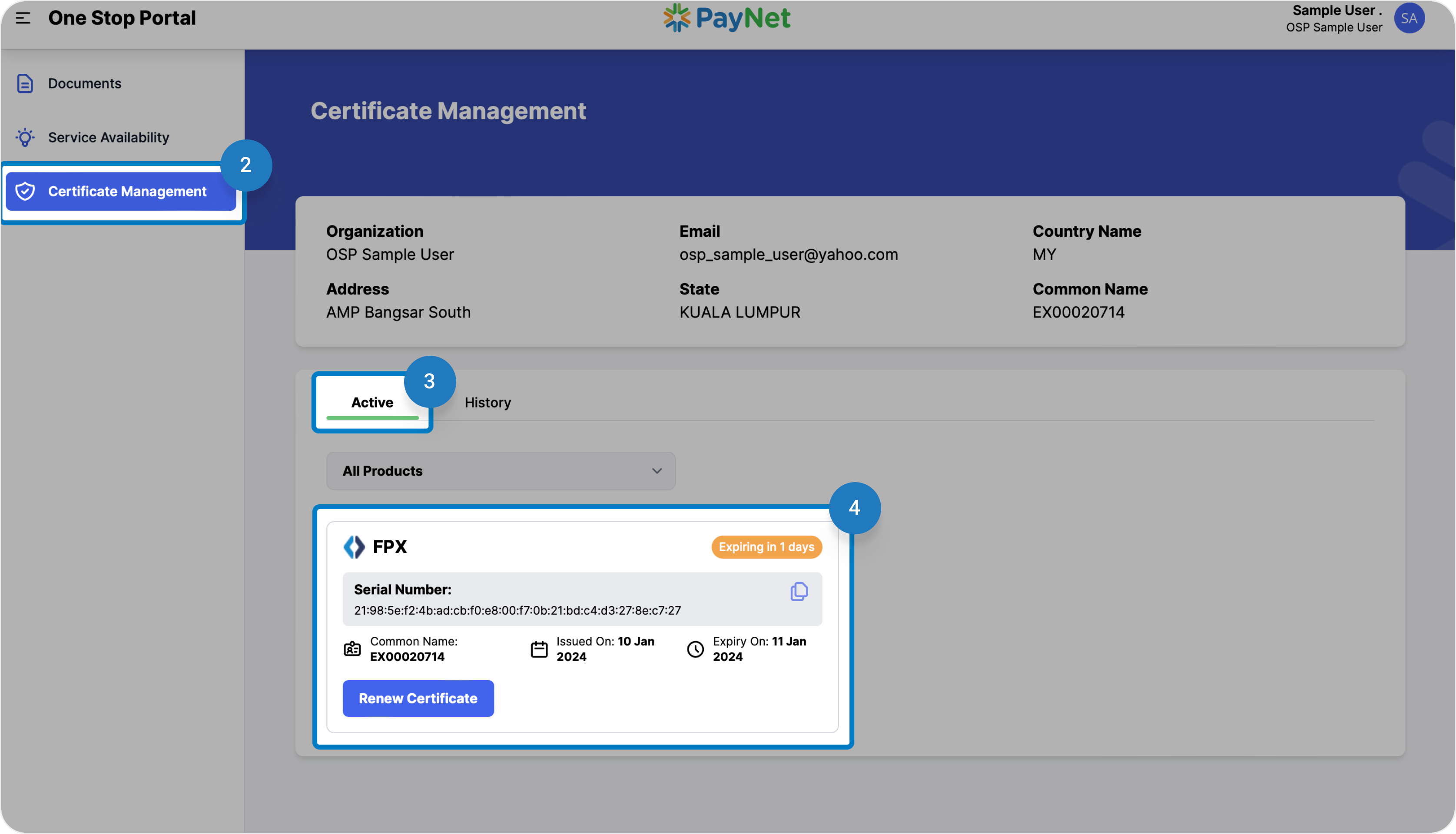
Task: Click the Expiring in 1 days badge
Action: [766, 547]
